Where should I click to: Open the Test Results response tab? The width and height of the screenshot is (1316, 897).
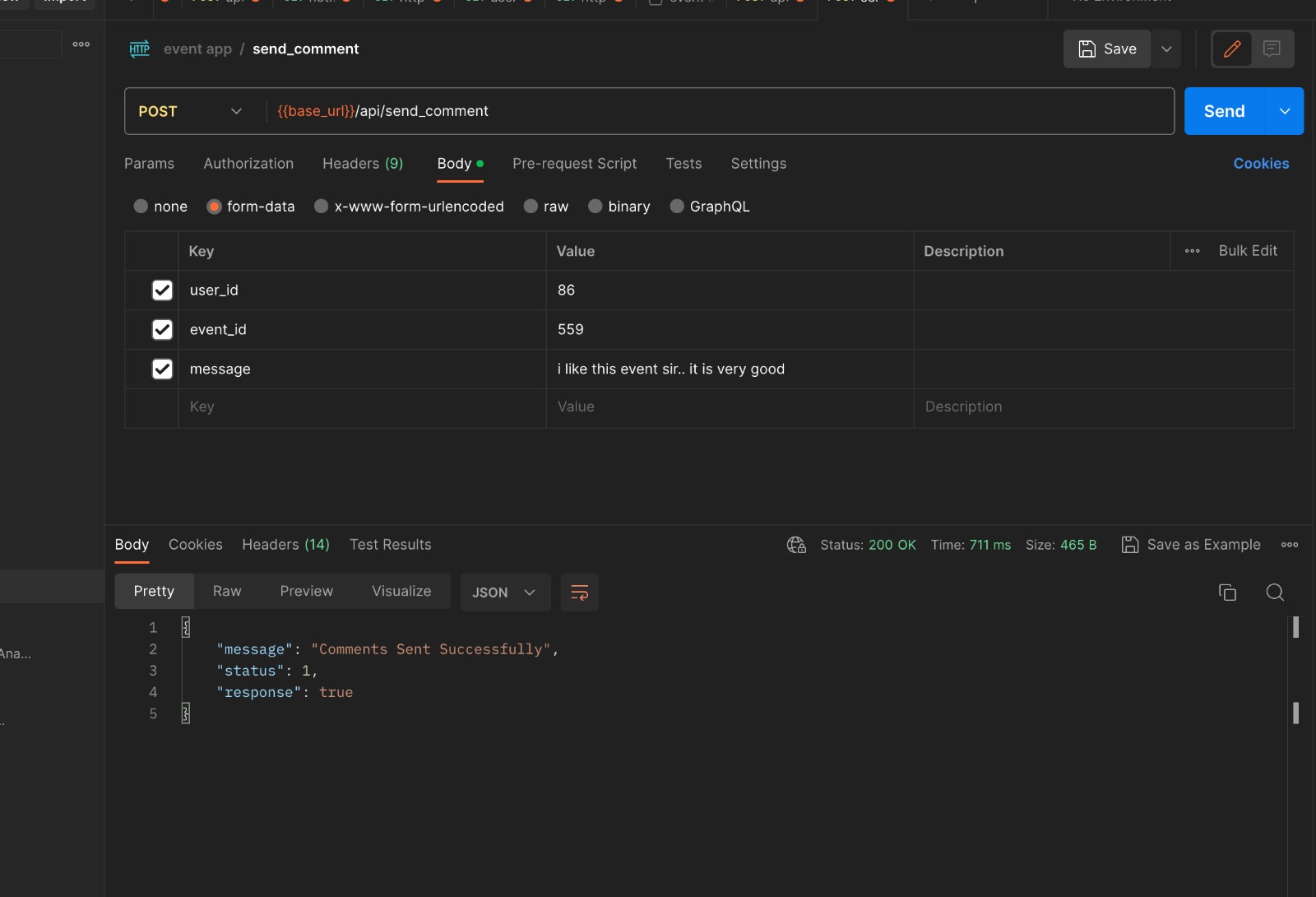390,545
